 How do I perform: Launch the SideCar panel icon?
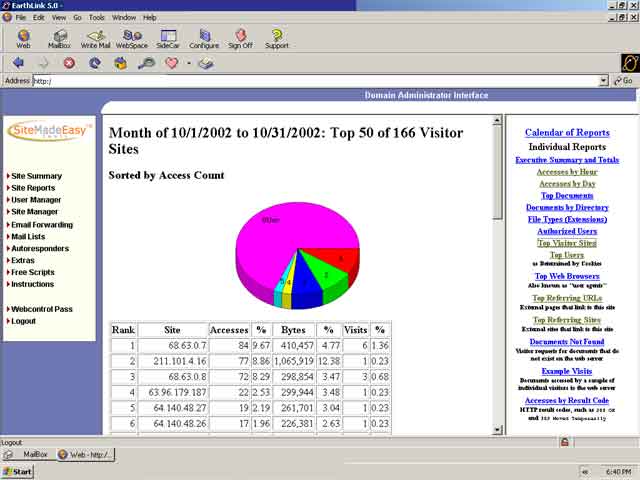(167, 39)
